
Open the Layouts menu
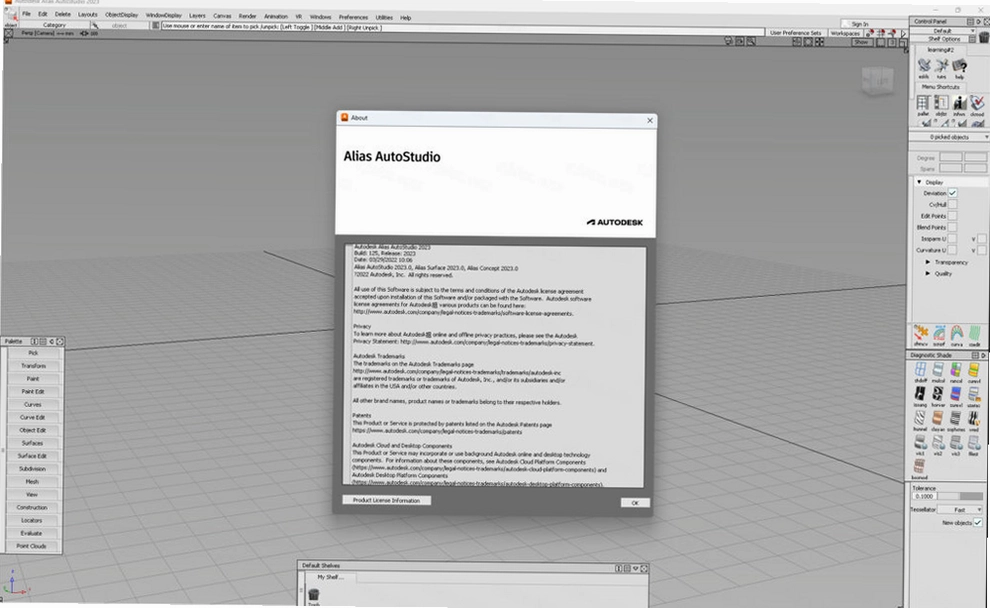88,15
